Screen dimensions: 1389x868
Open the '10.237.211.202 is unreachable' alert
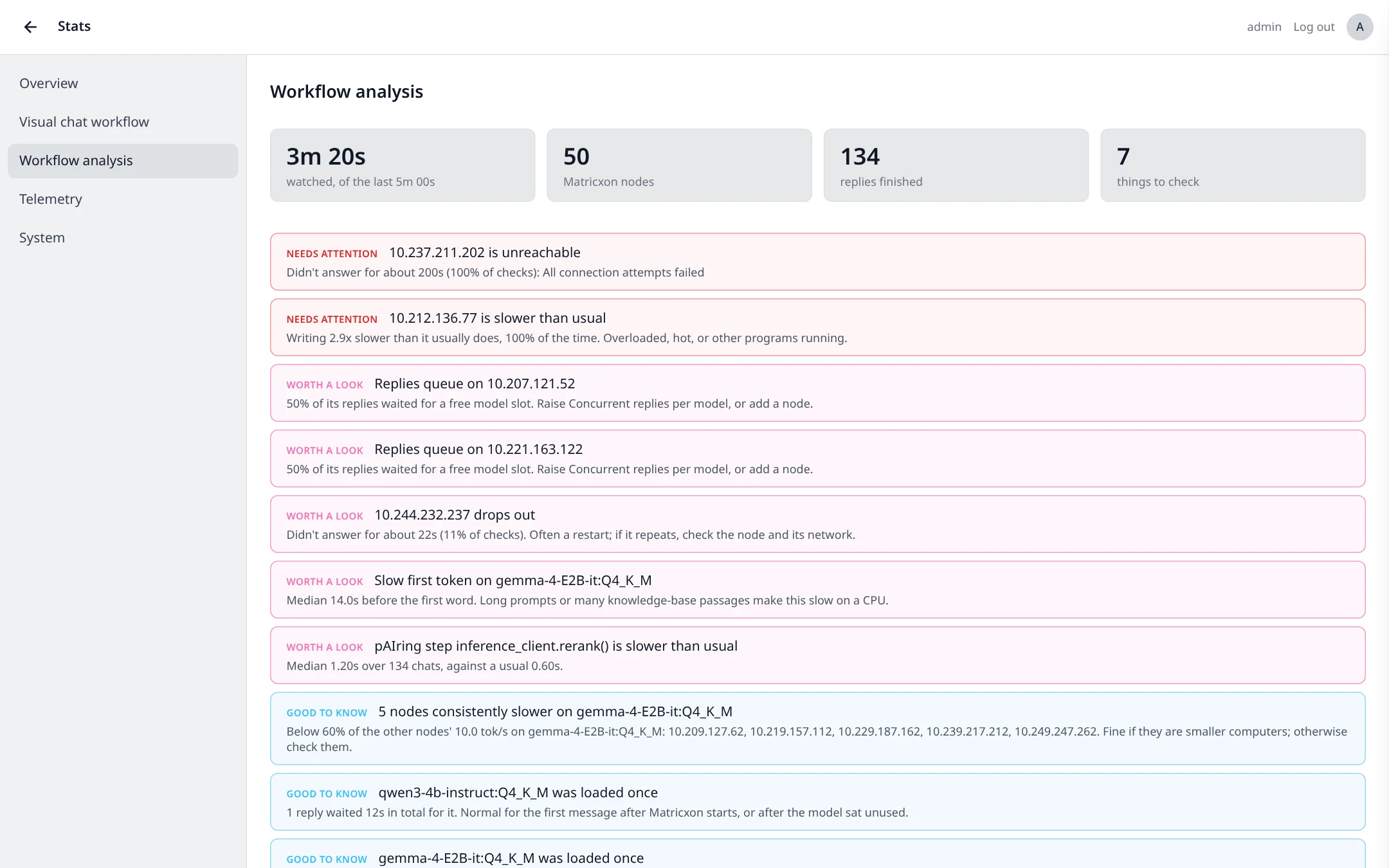click(817, 262)
